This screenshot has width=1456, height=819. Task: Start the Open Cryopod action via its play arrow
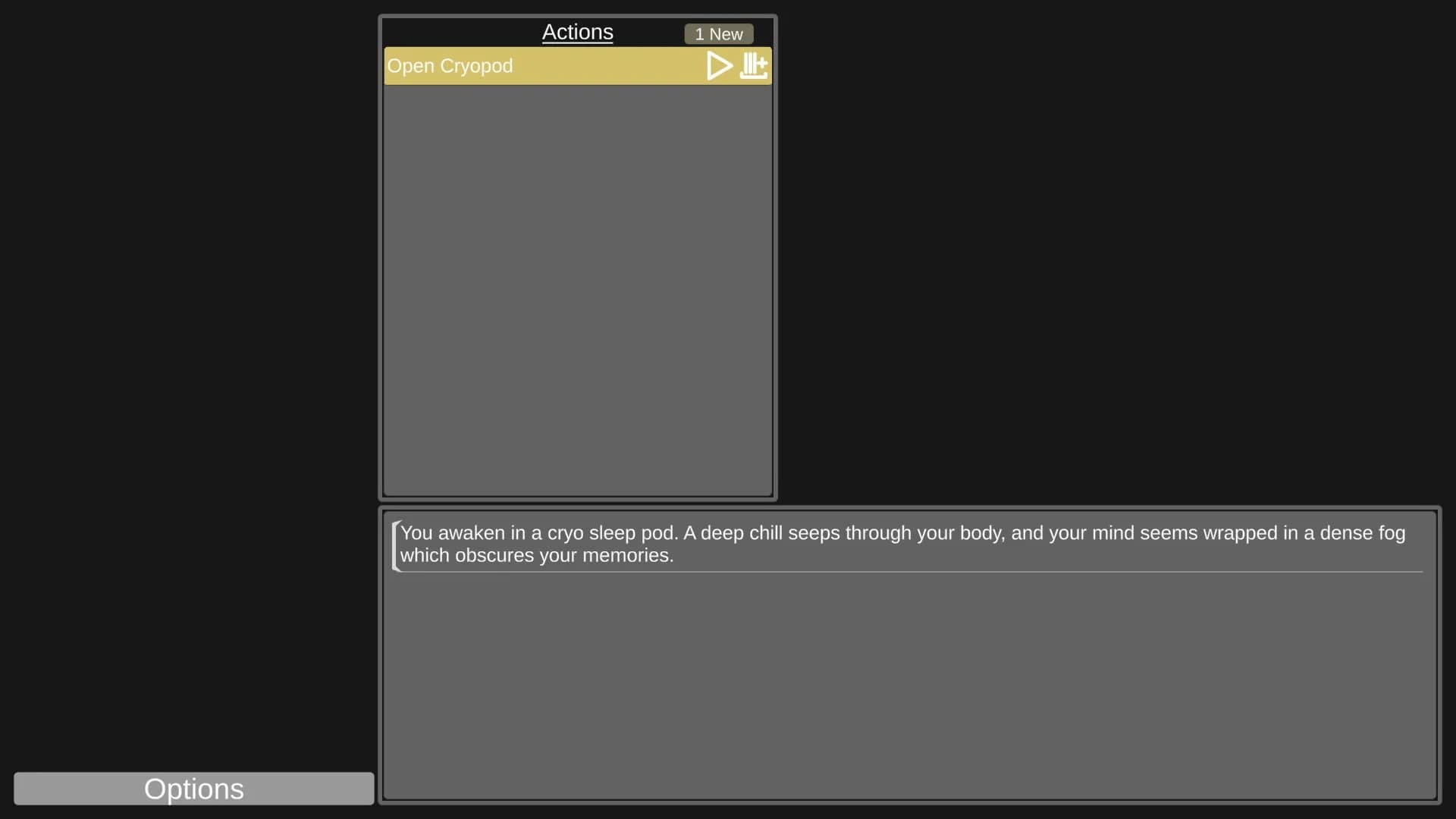tap(718, 66)
